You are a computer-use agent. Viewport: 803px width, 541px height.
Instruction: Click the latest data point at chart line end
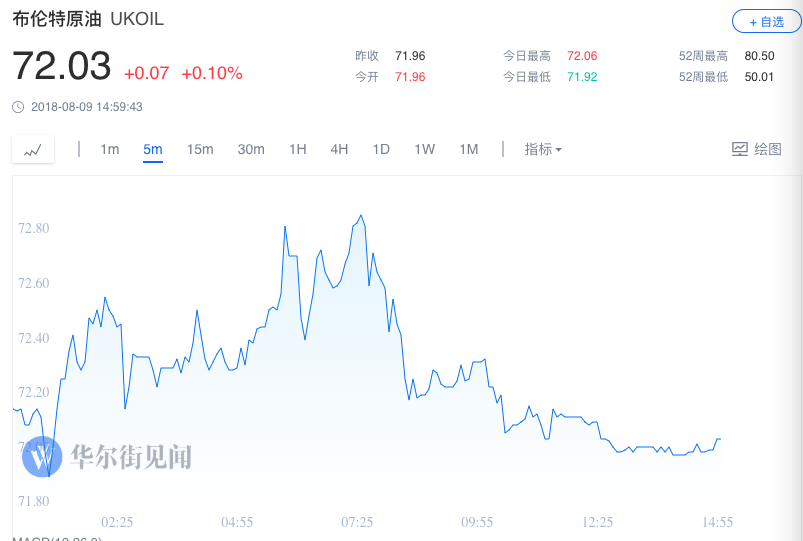pos(720,439)
